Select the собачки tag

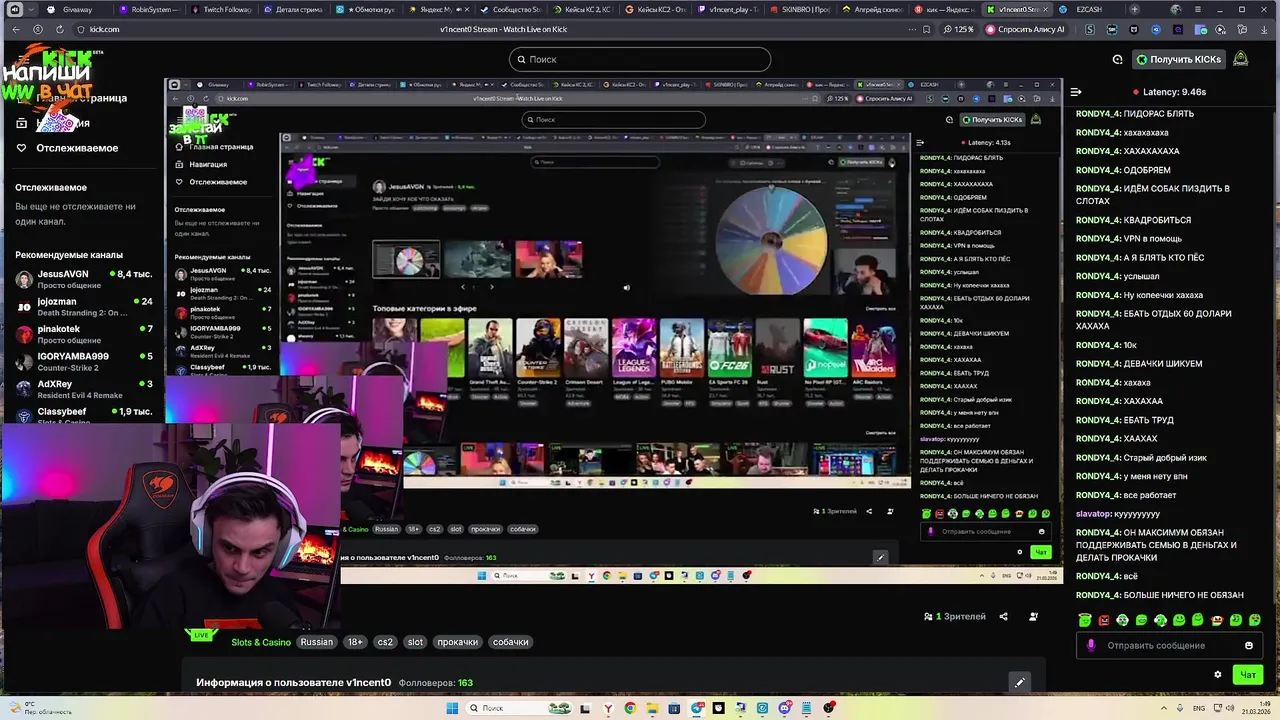510,642
